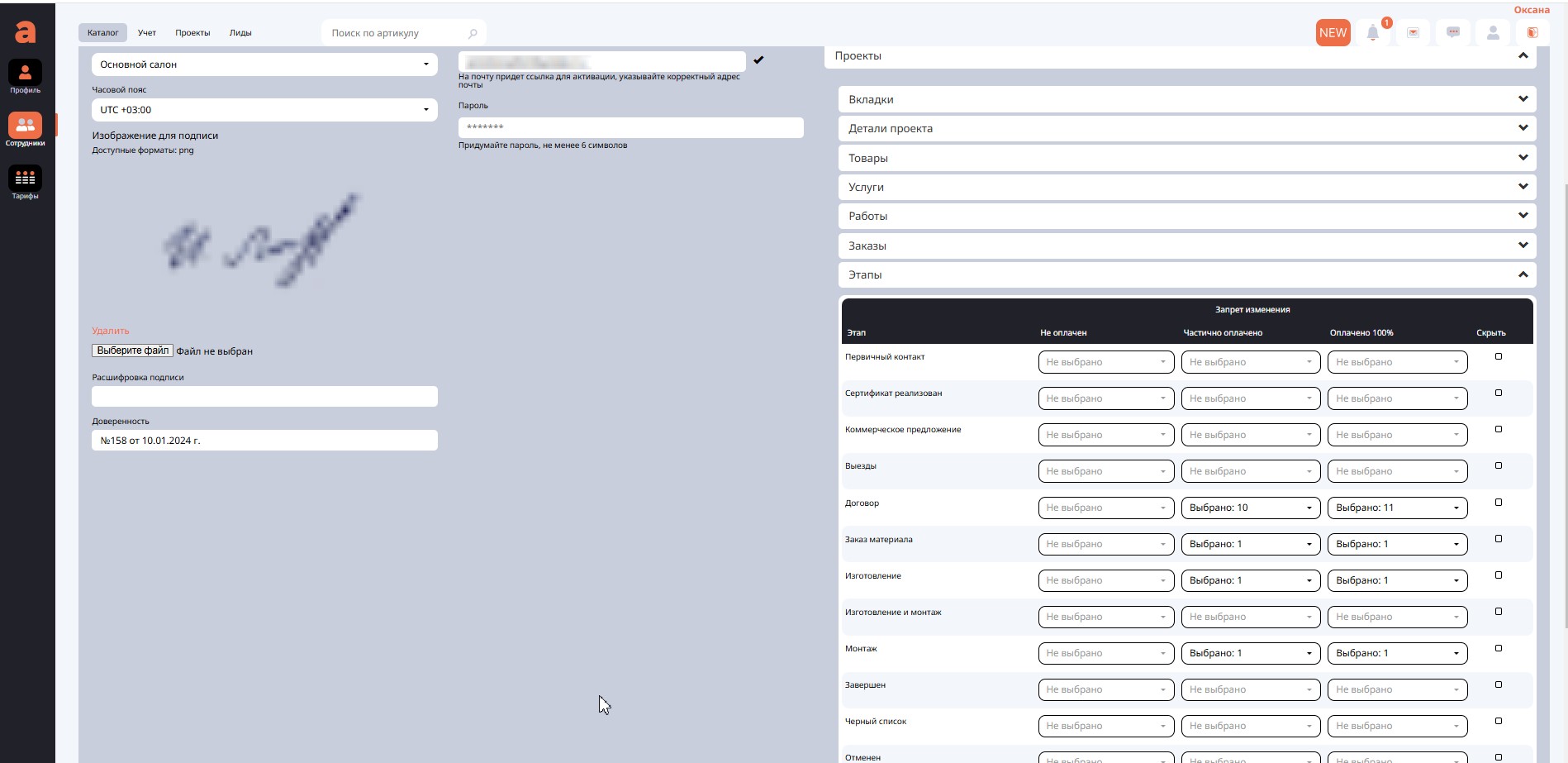Click the NEW badge button
The height and width of the screenshot is (763, 1568).
[1333, 33]
